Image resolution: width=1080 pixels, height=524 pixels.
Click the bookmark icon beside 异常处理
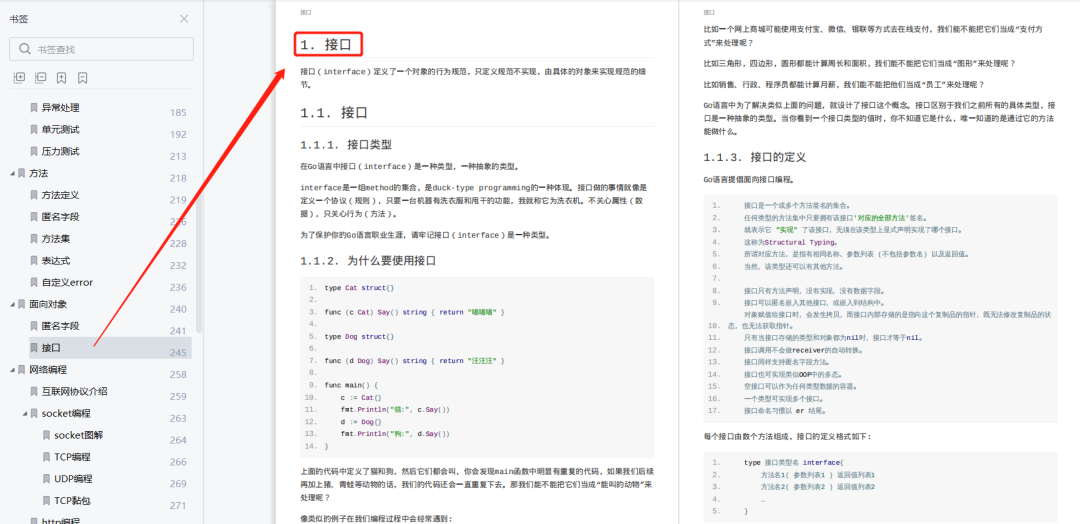[34, 108]
